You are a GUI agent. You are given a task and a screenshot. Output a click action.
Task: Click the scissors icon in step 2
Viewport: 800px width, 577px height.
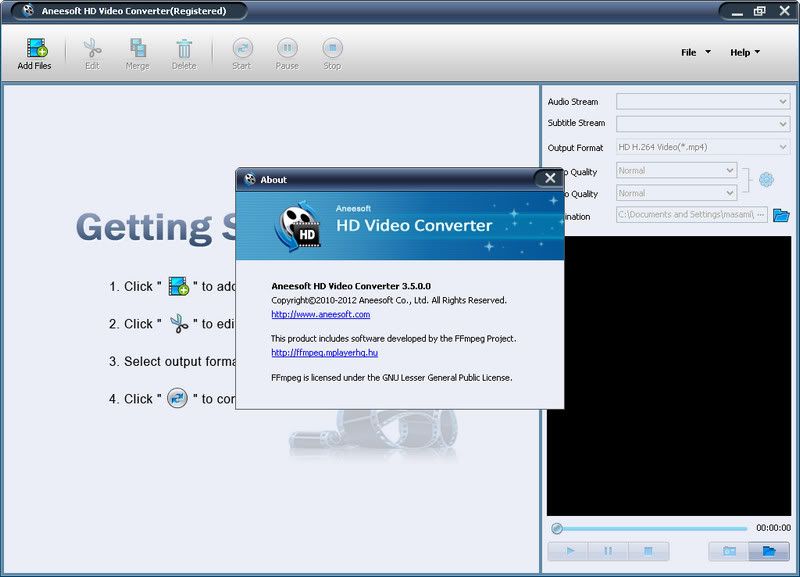179,323
